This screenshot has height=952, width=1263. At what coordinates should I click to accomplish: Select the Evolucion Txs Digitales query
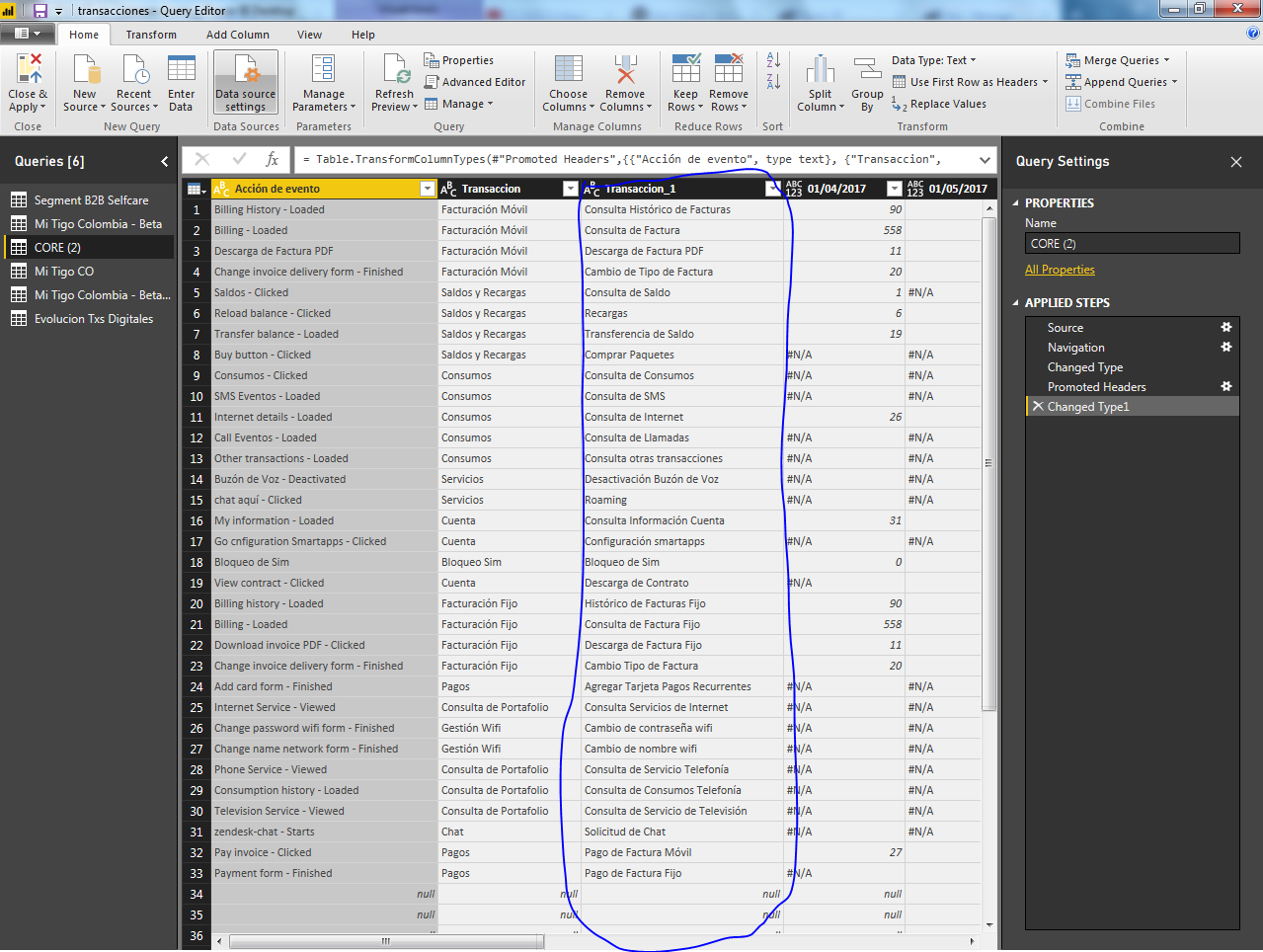(x=91, y=319)
